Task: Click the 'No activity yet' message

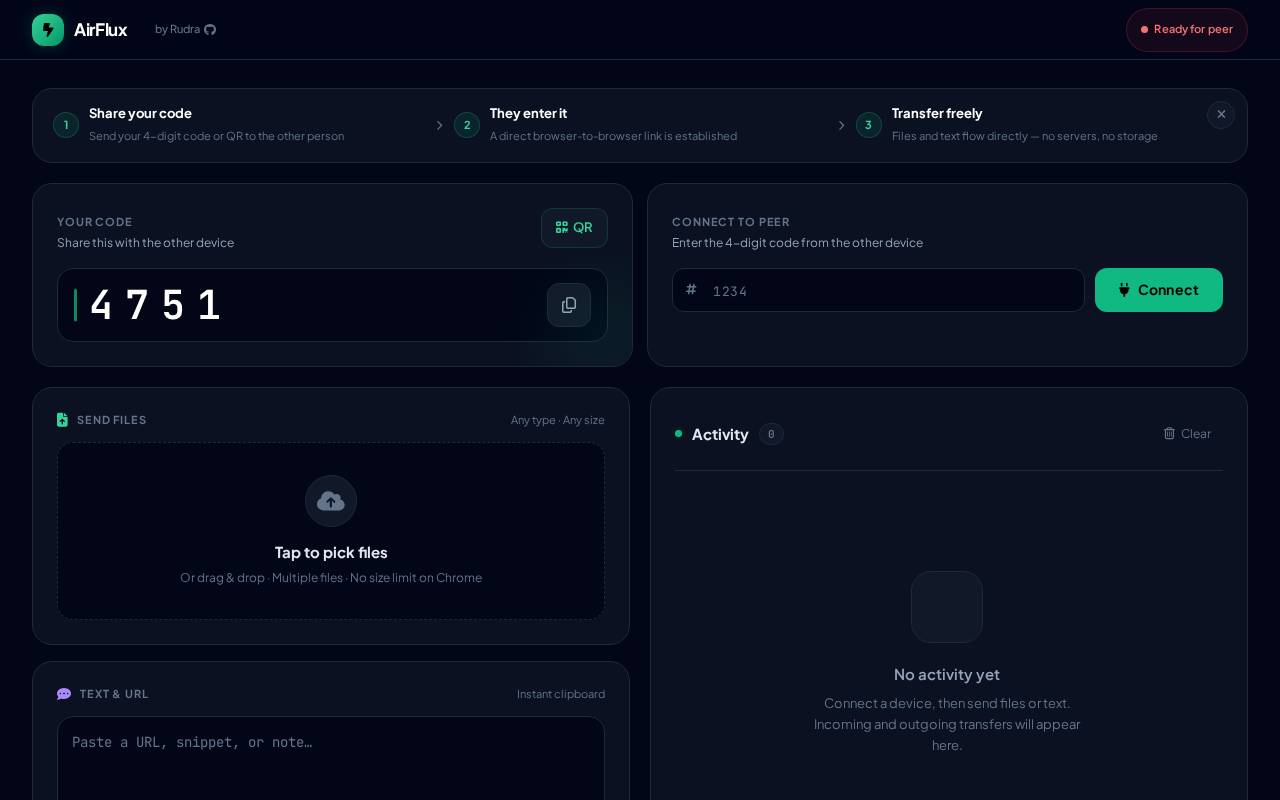Action: tap(947, 675)
